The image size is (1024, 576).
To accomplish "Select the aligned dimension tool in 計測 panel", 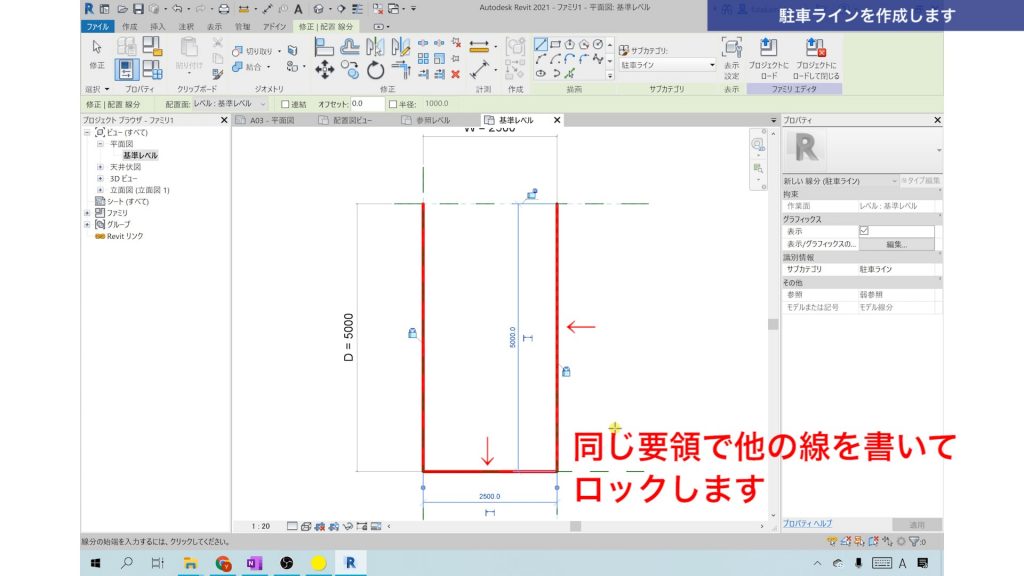I will pos(479,44).
